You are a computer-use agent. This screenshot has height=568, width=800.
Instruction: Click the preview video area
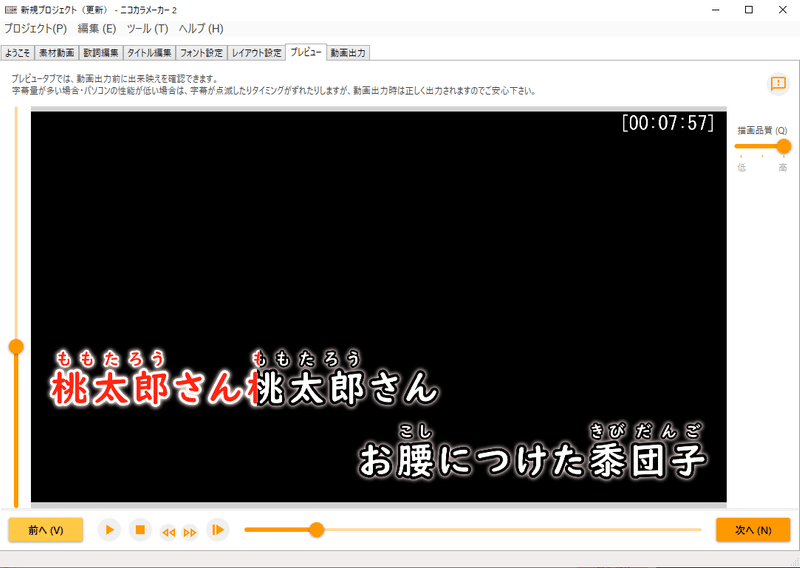(x=379, y=307)
